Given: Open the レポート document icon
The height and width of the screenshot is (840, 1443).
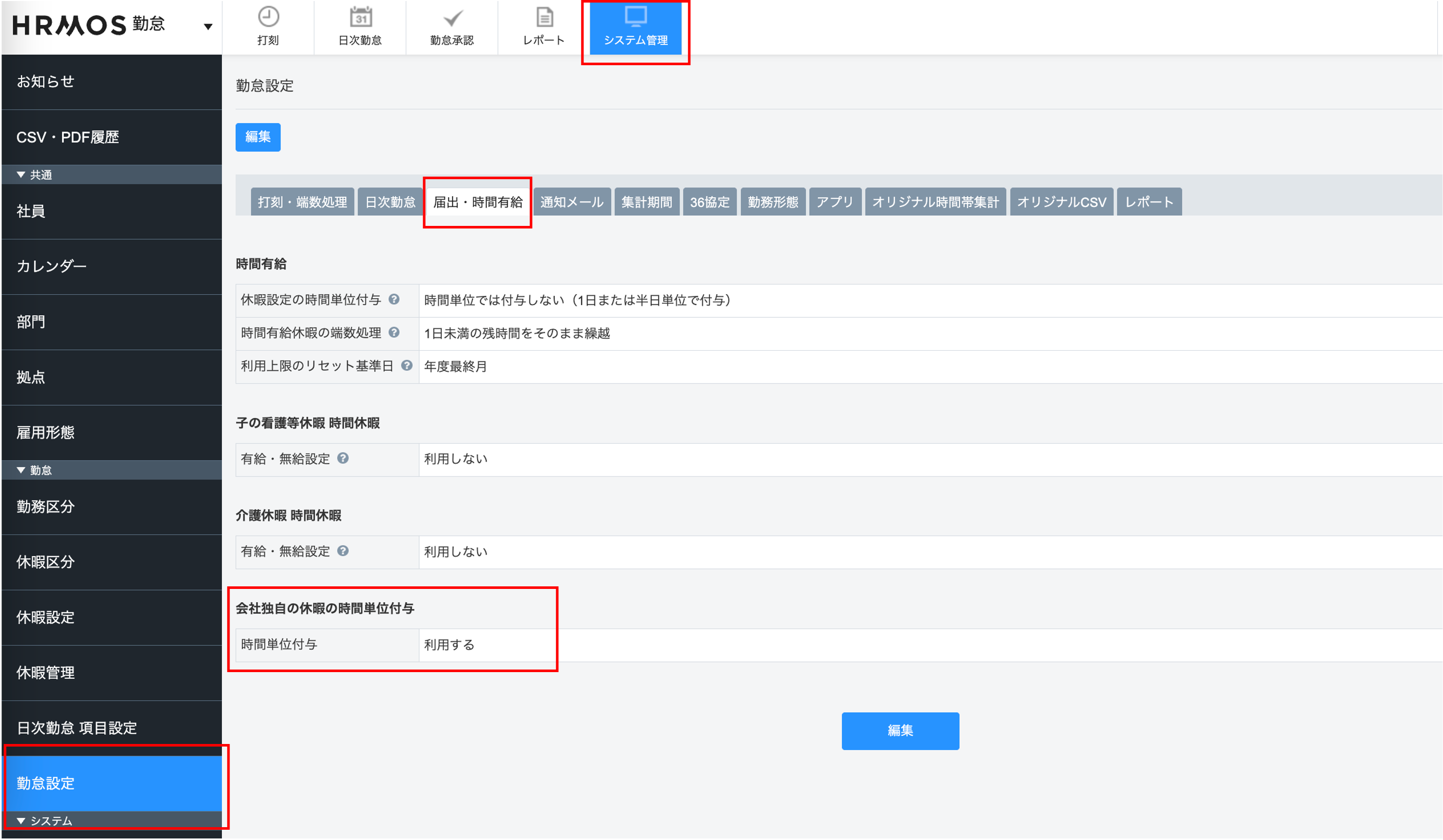Looking at the screenshot, I should pyautogui.click(x=544, y=17).
